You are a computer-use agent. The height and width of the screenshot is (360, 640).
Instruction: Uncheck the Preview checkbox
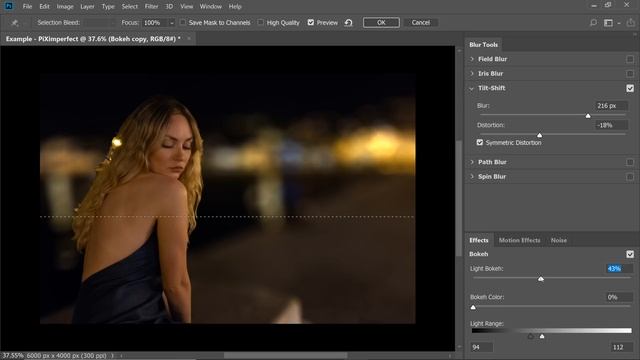[311, 22]
